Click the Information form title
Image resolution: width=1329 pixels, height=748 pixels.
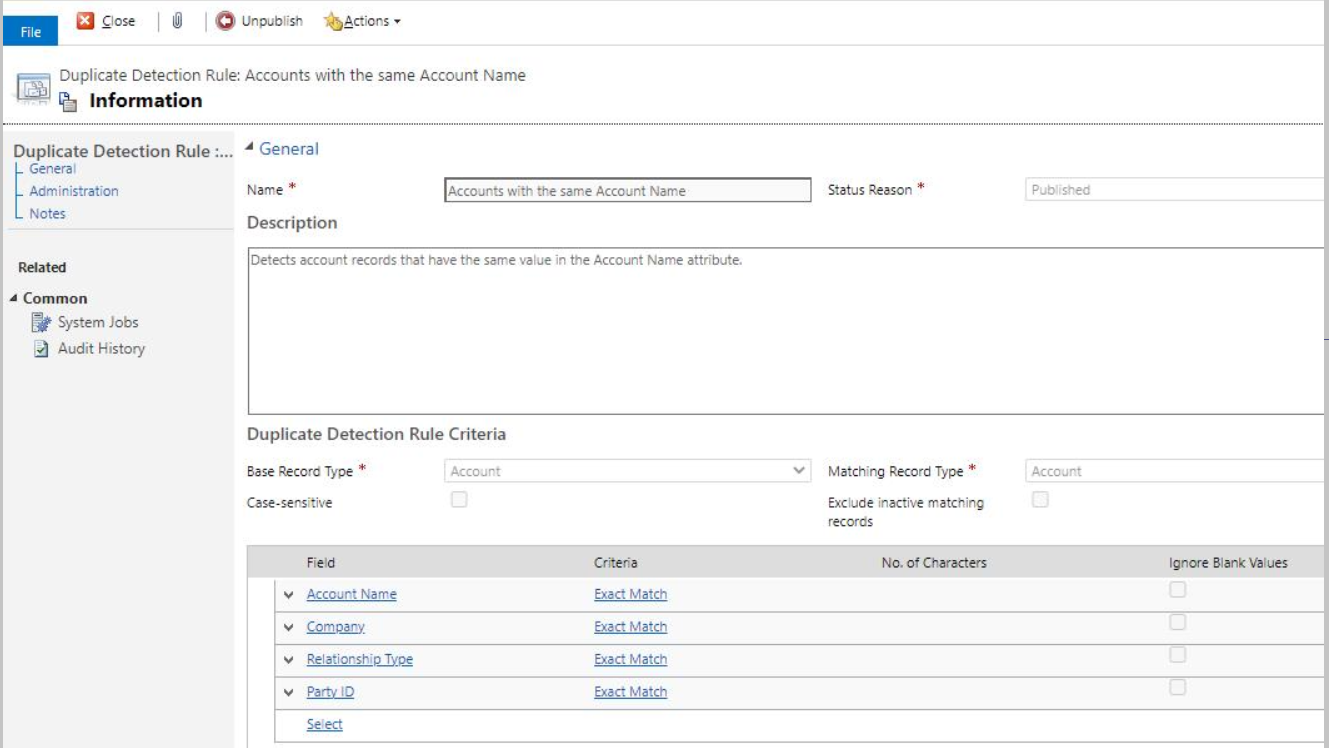click(146, 100)
